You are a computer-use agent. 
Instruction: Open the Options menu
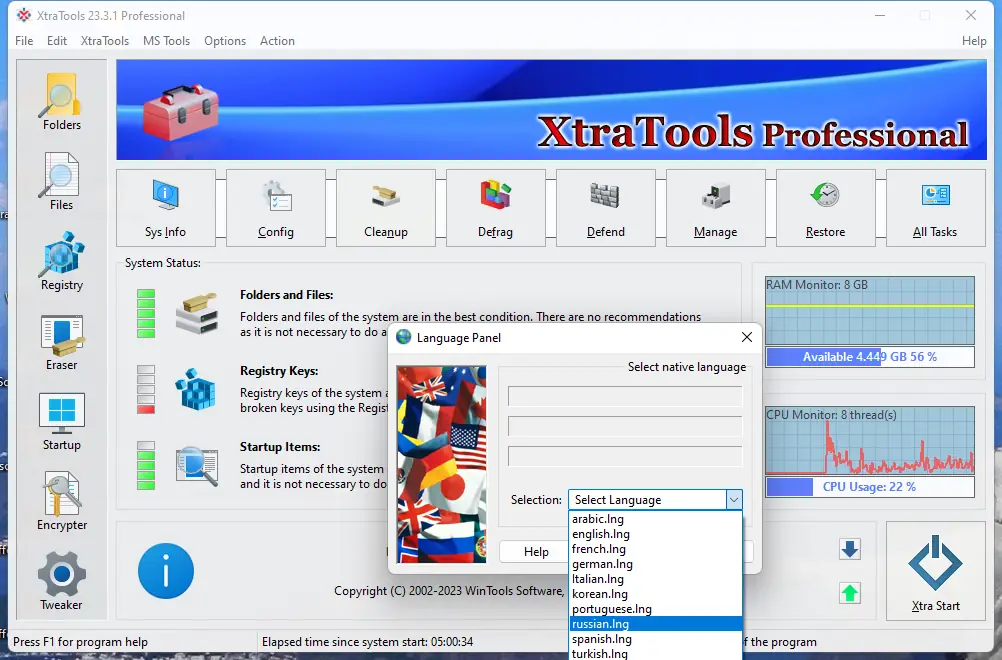click(x=224, y=41)
